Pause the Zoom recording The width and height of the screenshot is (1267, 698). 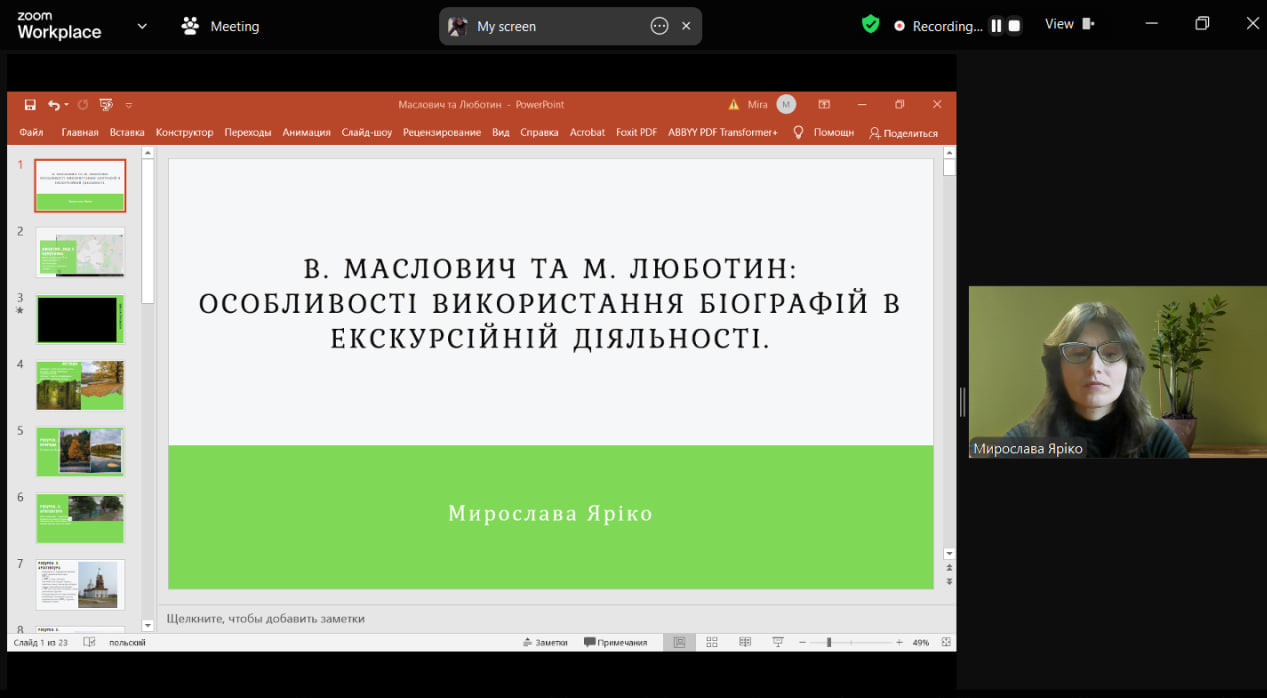coord(996,26)
